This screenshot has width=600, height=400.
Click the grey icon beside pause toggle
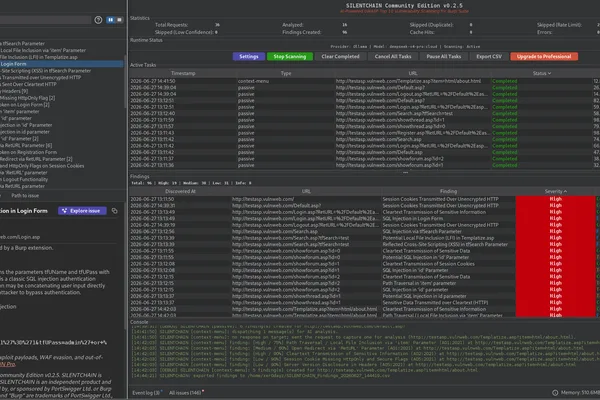click(x=119, y=20)
